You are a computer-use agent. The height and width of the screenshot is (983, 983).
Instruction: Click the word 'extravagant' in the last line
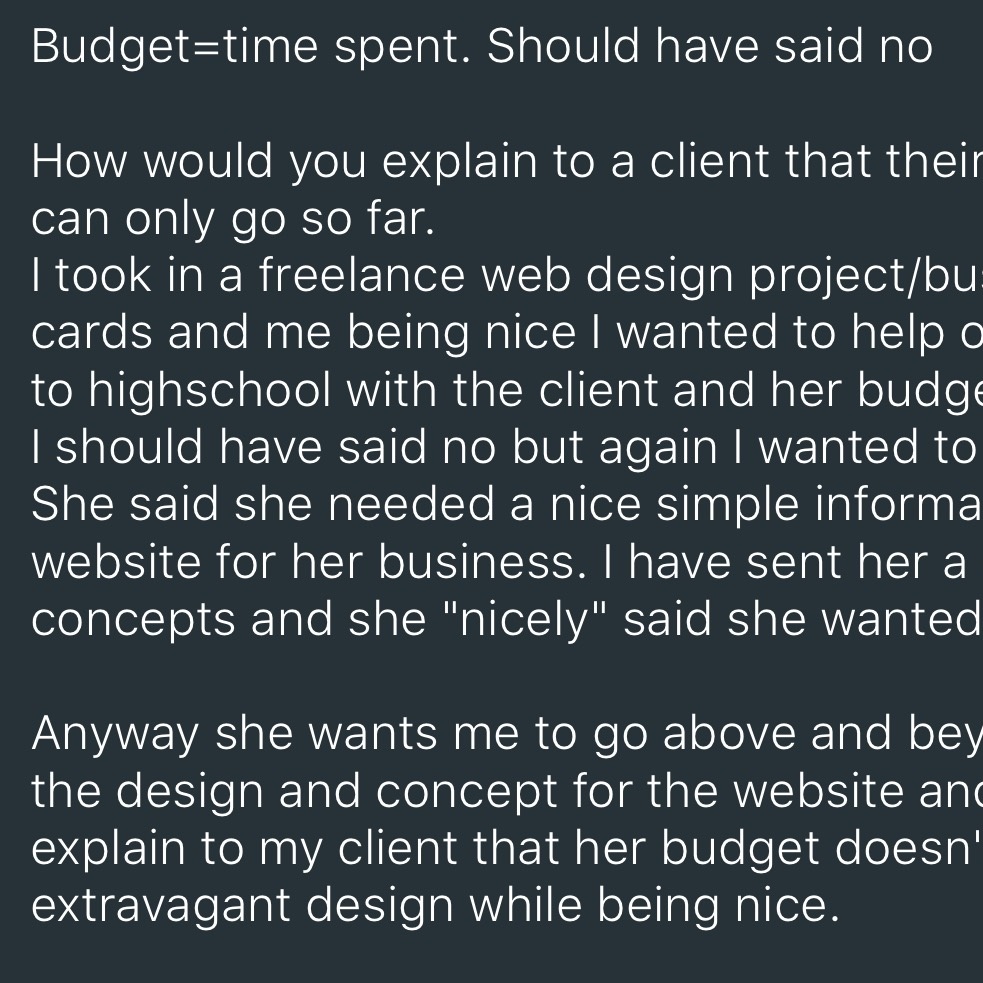pos(160,906)
